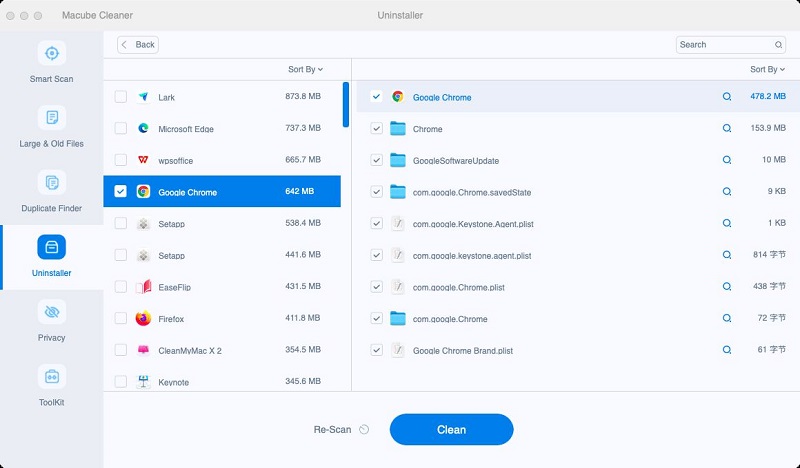Open the ToolKit module icon

coord(52,377)
